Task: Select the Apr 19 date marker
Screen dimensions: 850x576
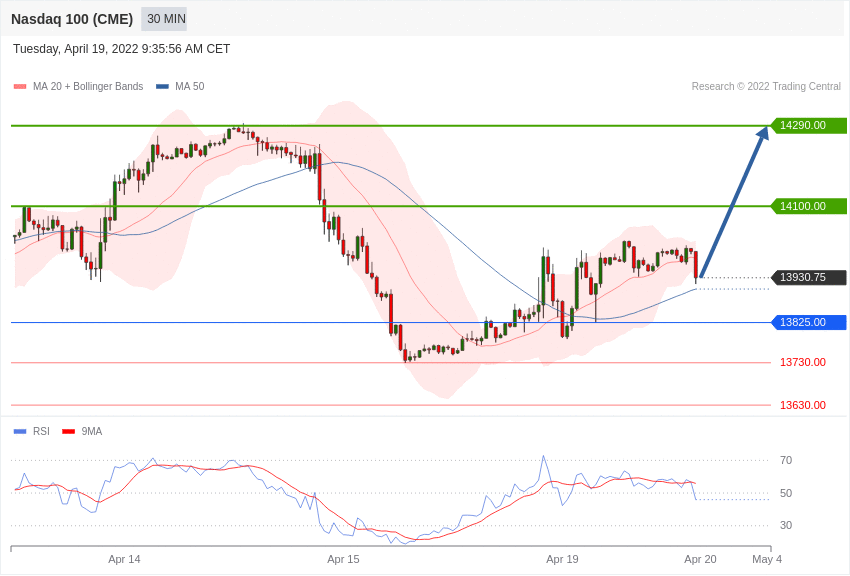Action: coord(562,559)
